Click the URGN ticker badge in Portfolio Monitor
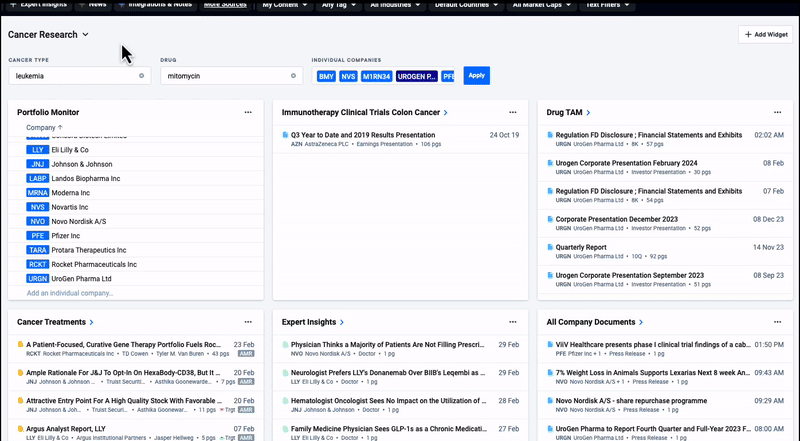 pyautogui.click(x=37, y=279)
